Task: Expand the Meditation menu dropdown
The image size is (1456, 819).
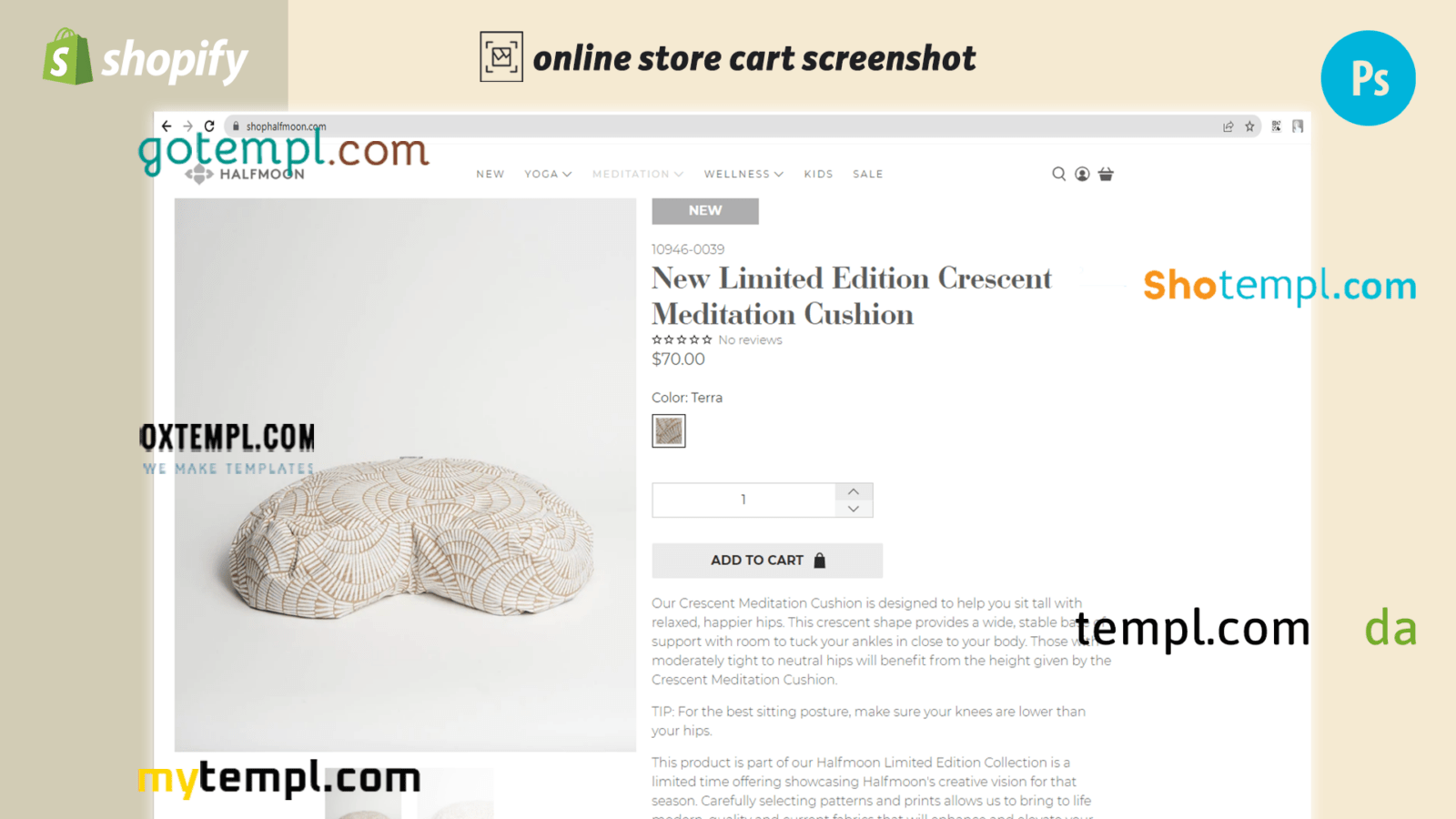Action: (638, 174)
